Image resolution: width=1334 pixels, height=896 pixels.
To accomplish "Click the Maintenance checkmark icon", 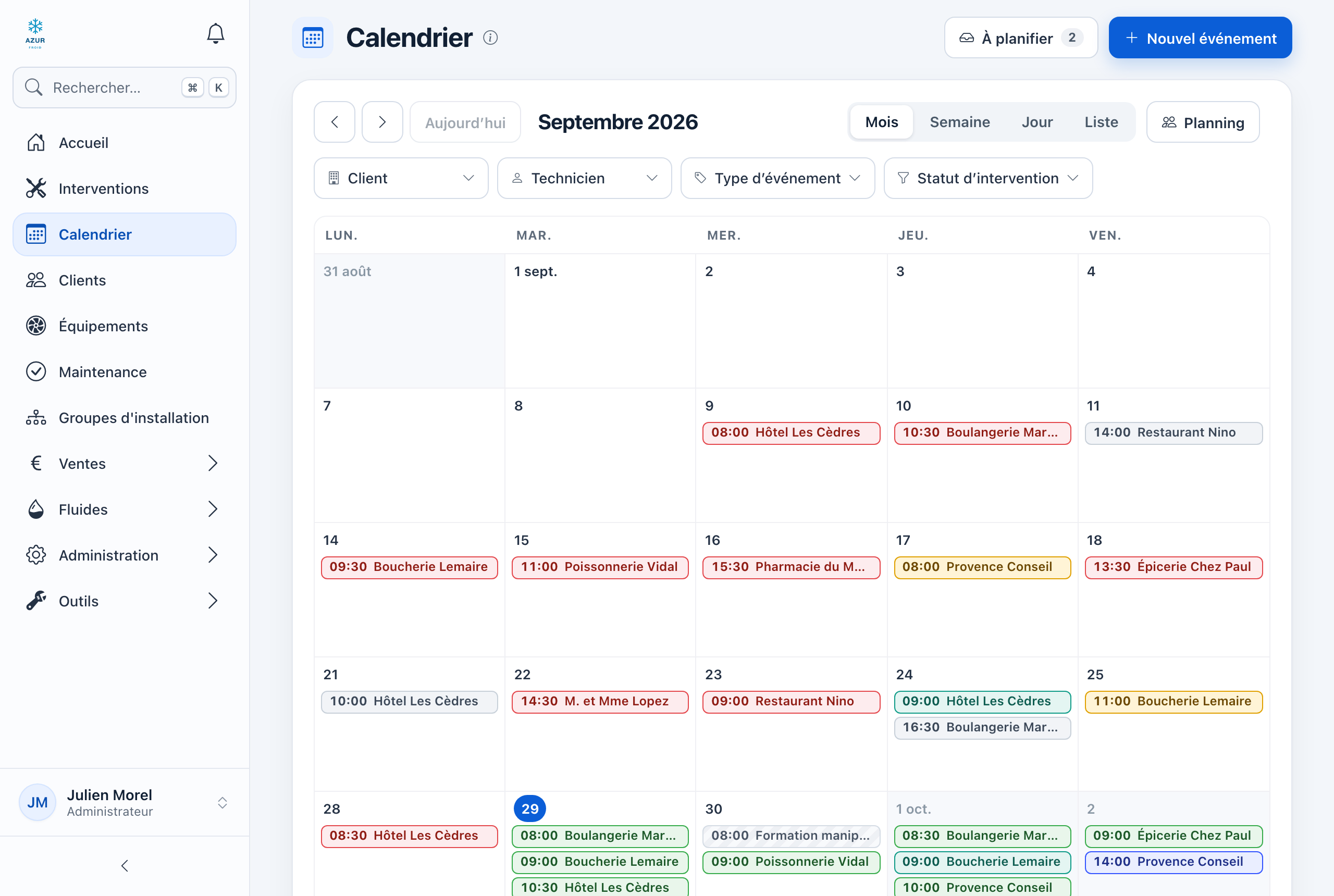I will click(x=36, y=371).
